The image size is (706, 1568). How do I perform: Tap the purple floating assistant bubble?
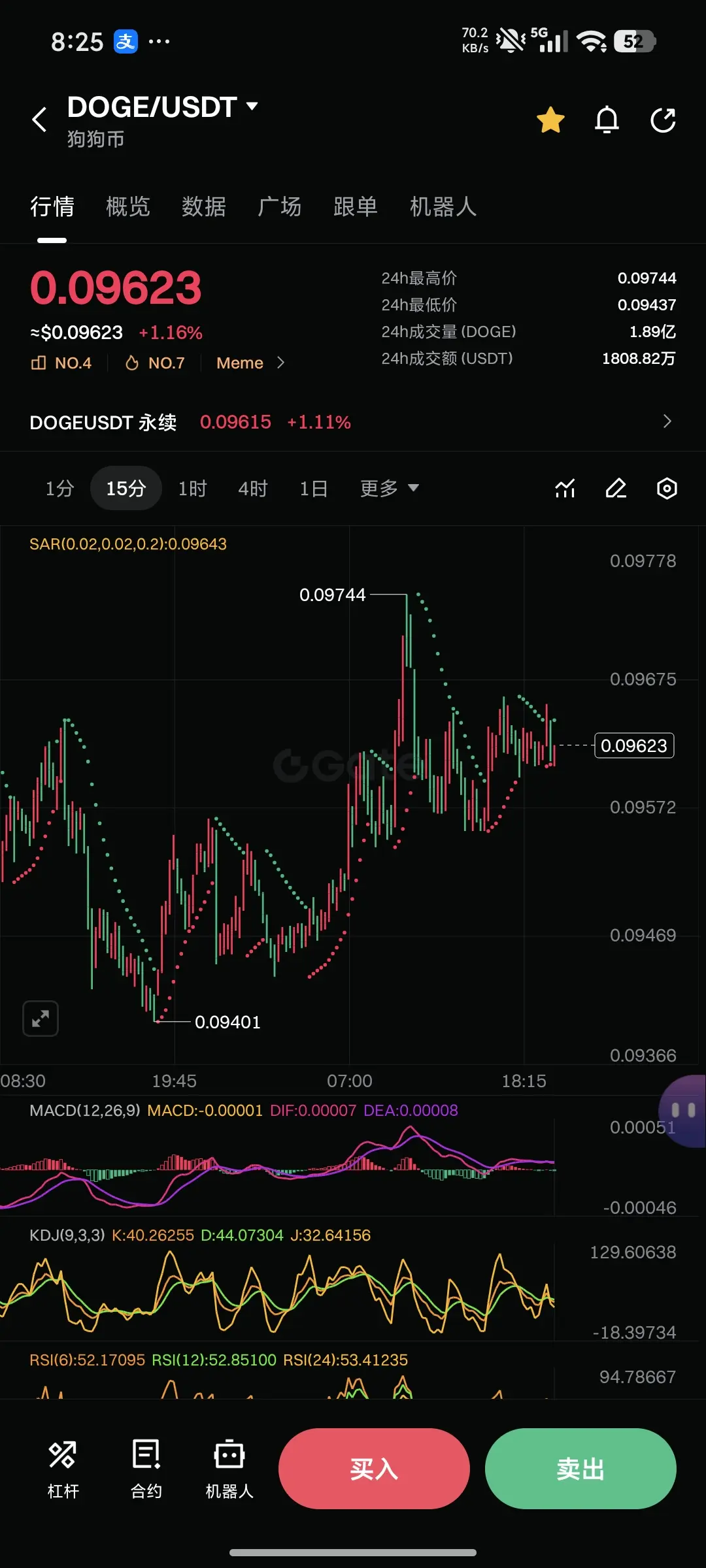pyautogui.click(x=683, y=1111)
